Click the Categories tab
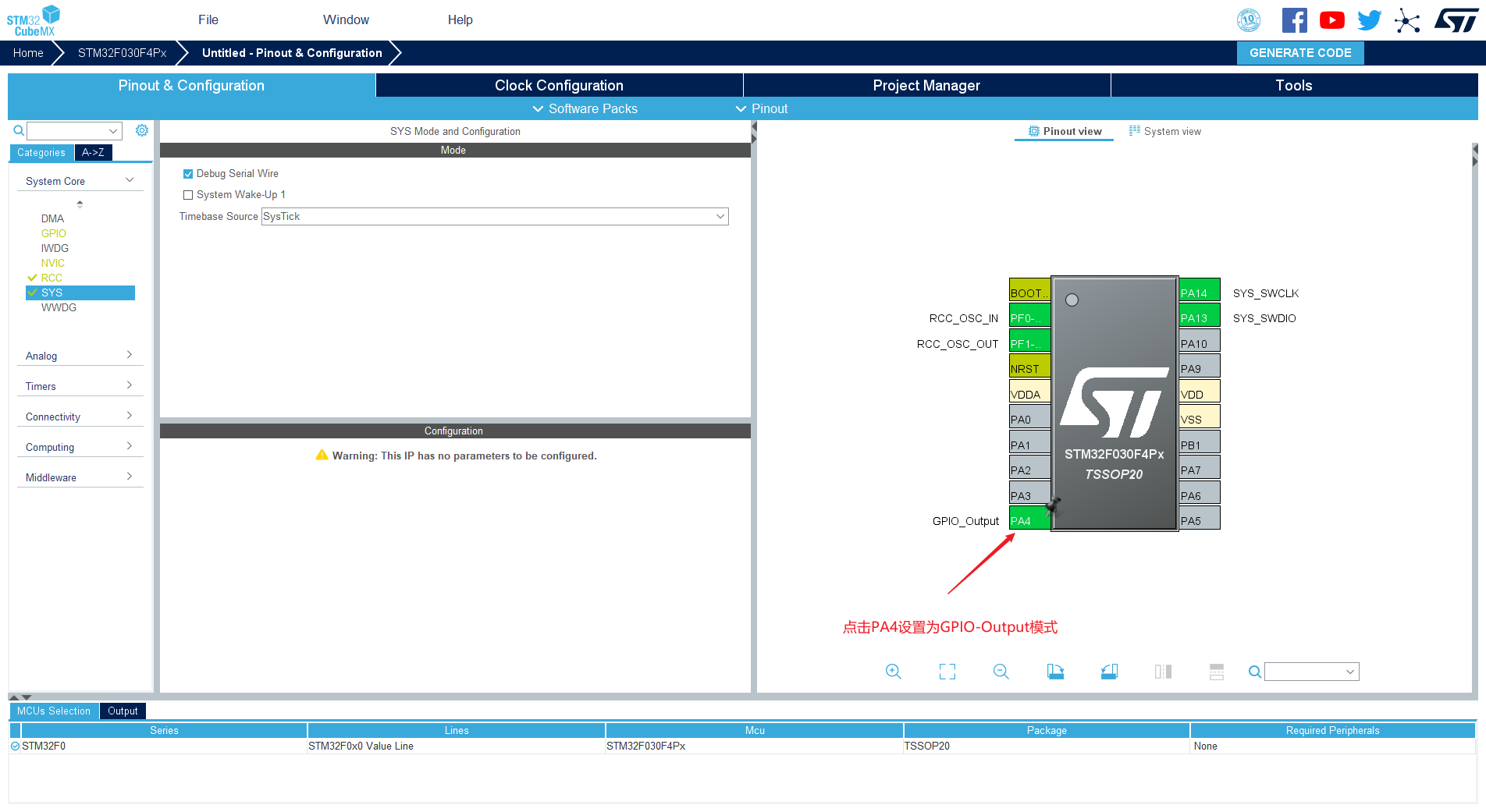The image size is (1486, 812). pos(41,153)
